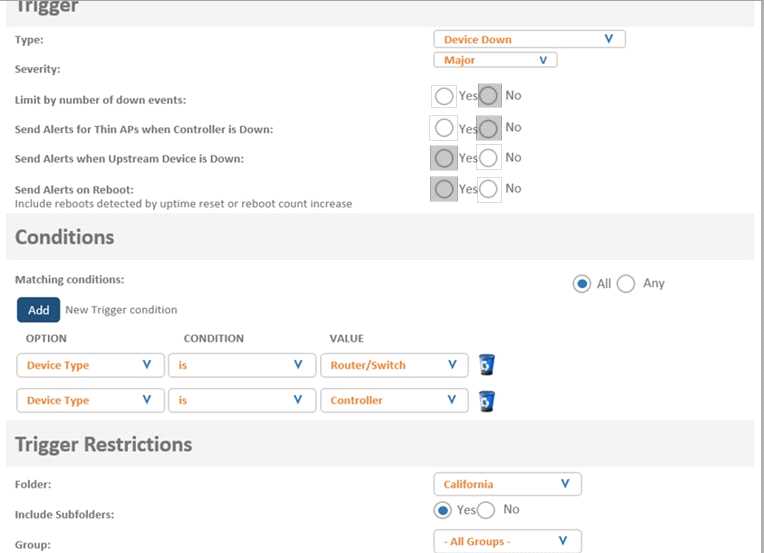764x553 pixels.
Task: Expand the Severity dropdown showing Major
Action: coord(495,60)
